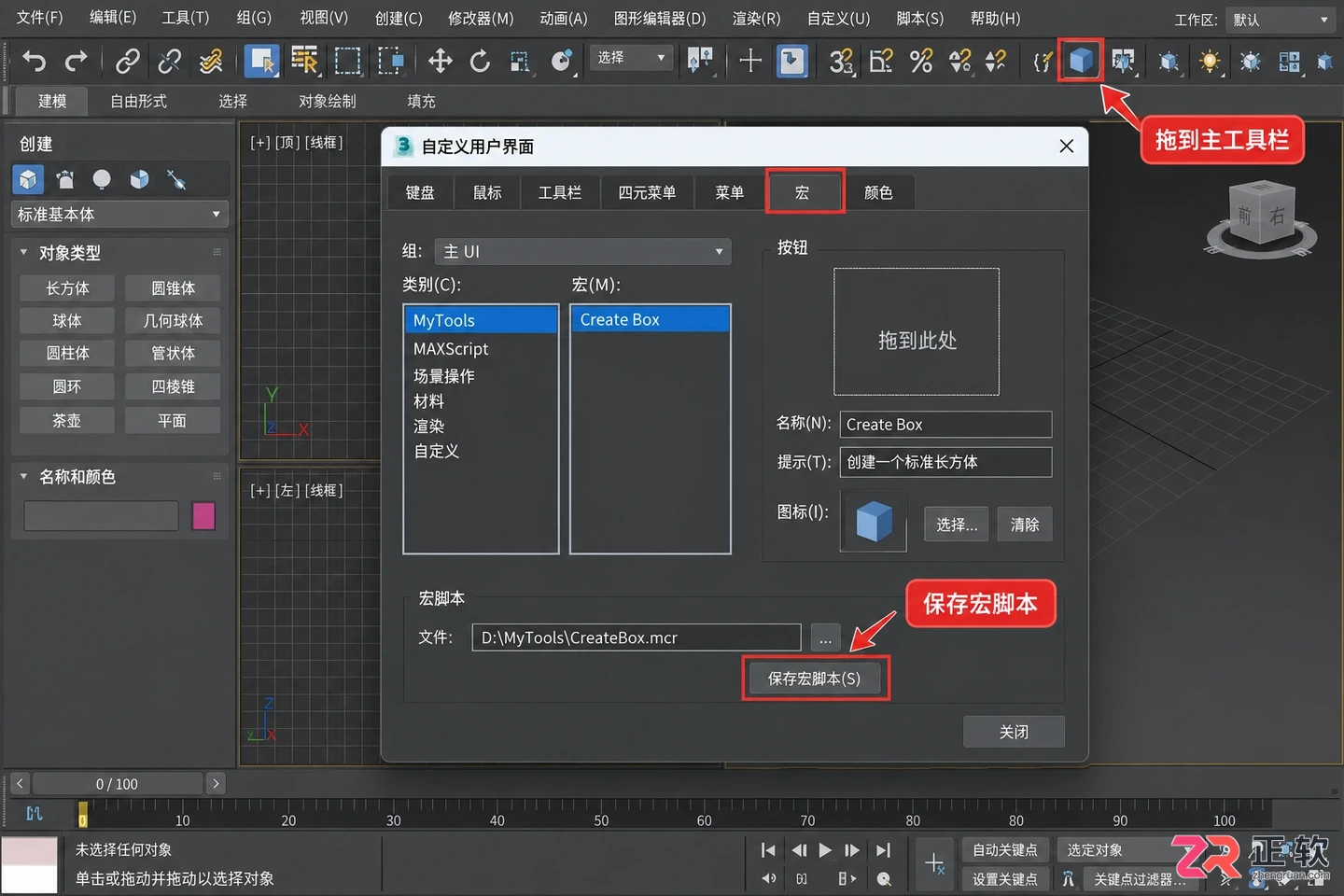This screenshot has height=896, width=1344.
Task: Toggle the Window/Crossing selection mode
Action: point(389,62)
